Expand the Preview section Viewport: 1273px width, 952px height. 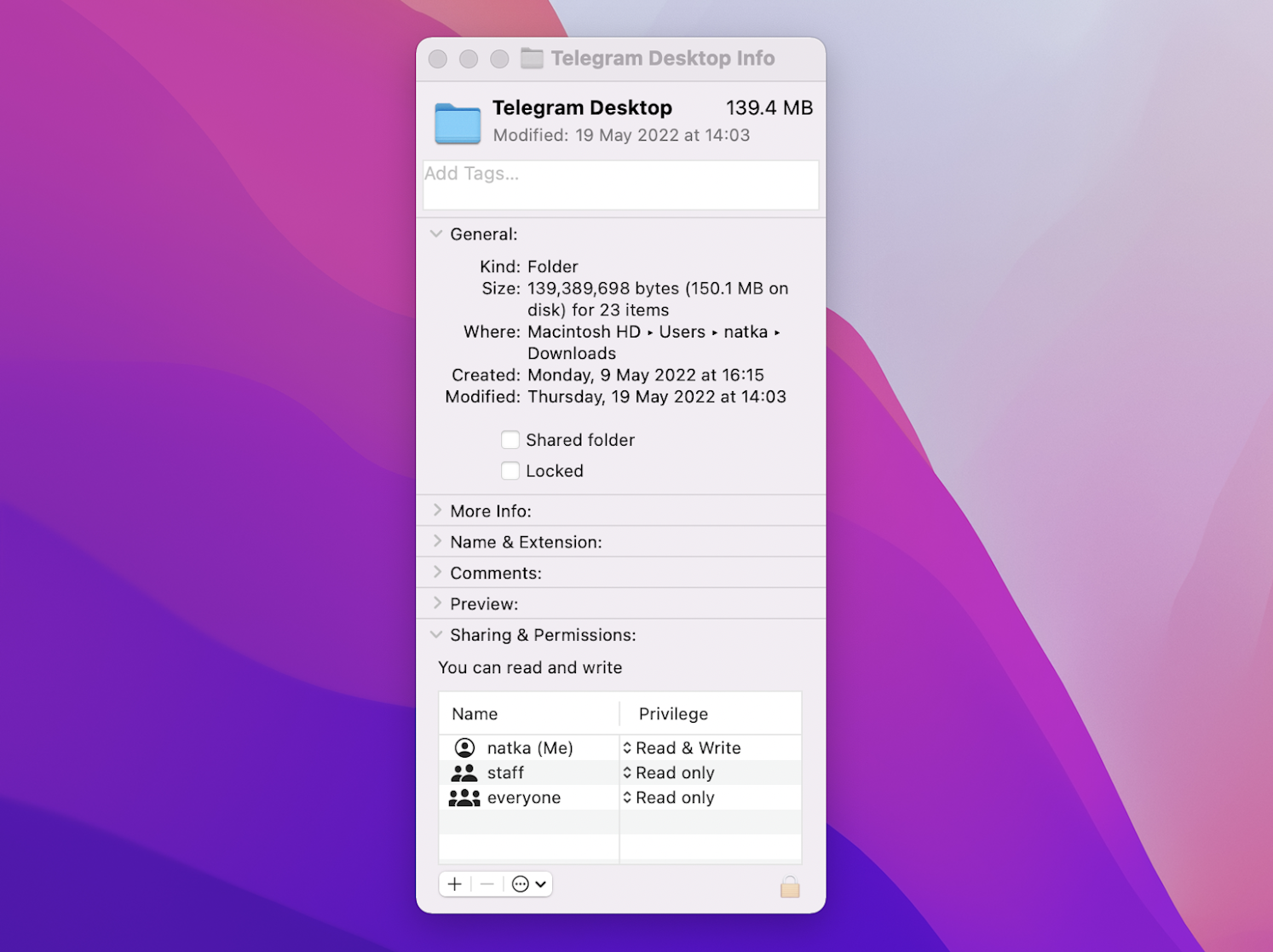click(x=437, y=603)
